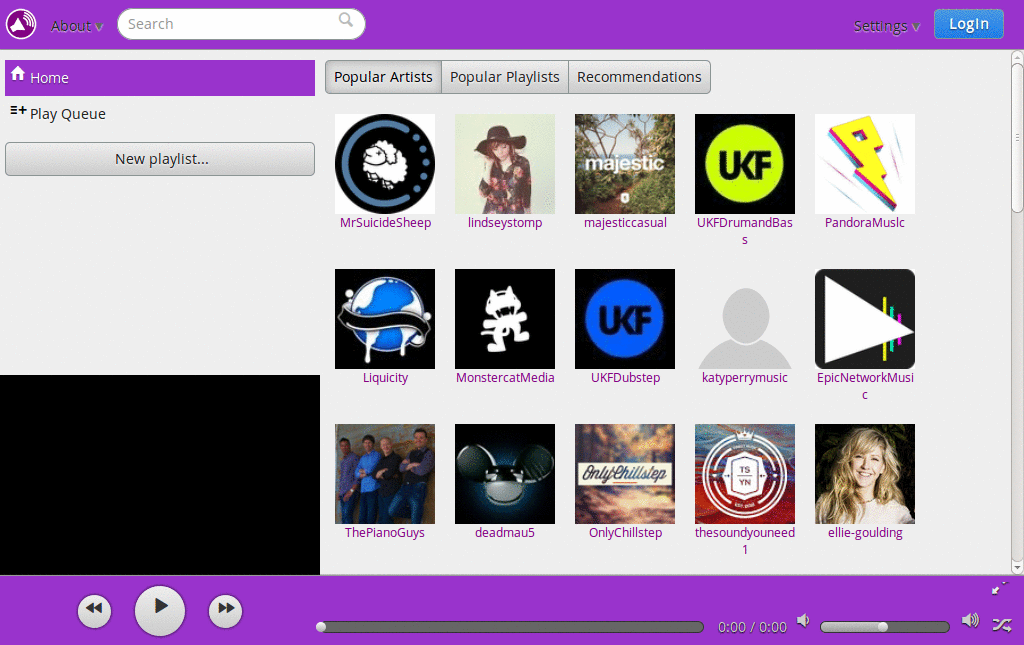Switch to the Popular Artists tab

coord(383,77)
